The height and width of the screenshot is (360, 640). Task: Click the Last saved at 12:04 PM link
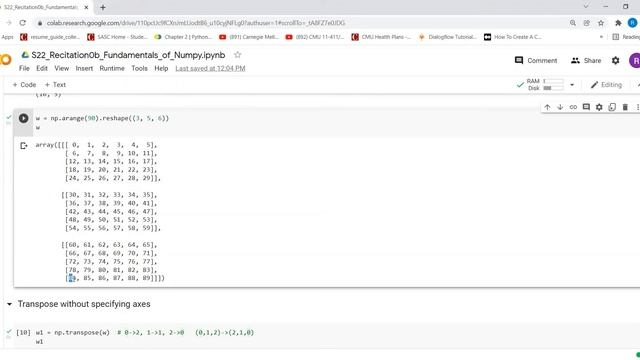[210, 68]
